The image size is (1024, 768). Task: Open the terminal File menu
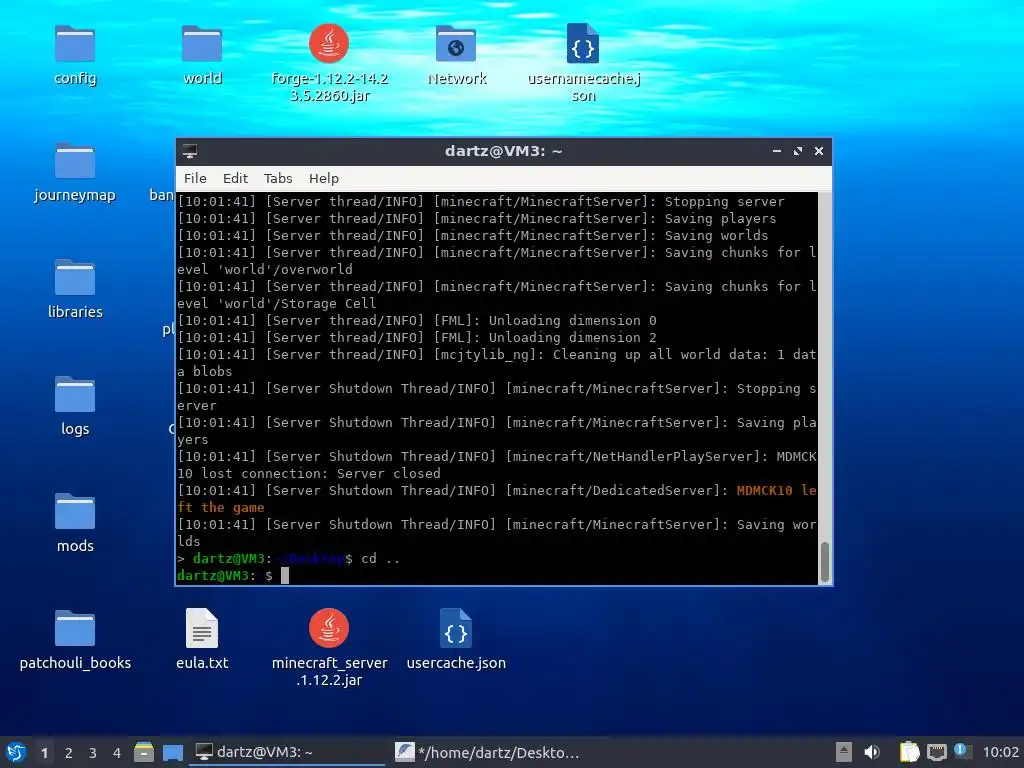pos(195,178)
